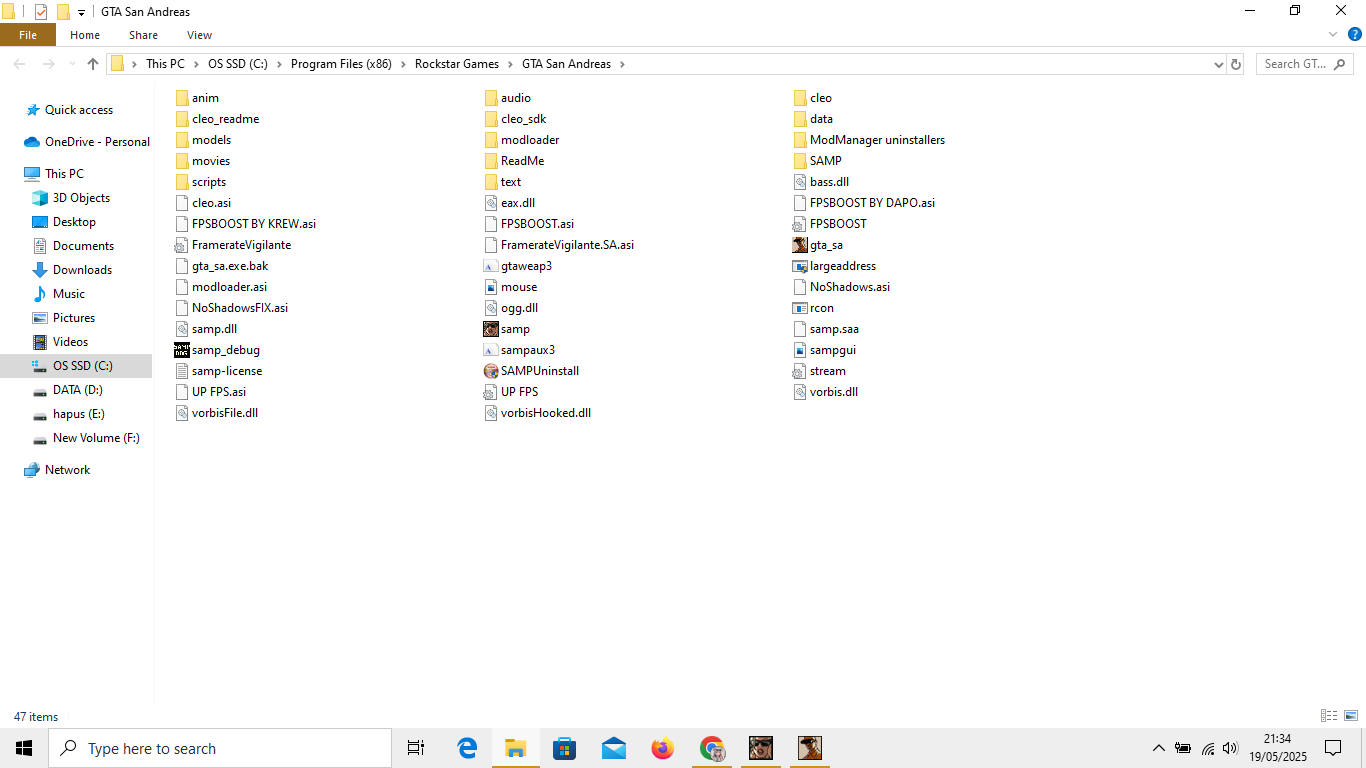Click the Windows taskbar search field
This screenshot has width=1366, height=768.
click(x=220, y=748)
